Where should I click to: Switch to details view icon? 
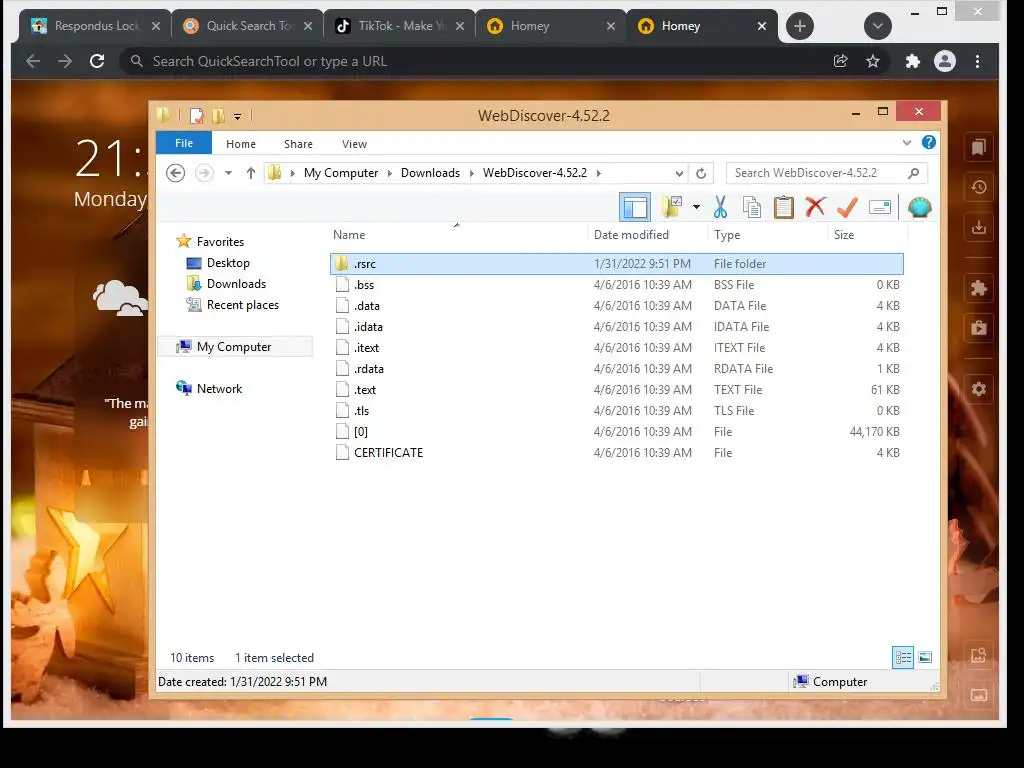903,658
